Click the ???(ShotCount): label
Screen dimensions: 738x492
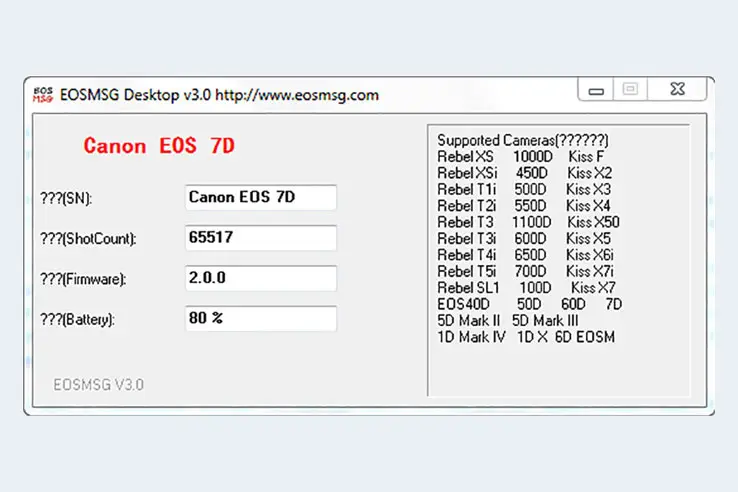[x=88, y=239]
